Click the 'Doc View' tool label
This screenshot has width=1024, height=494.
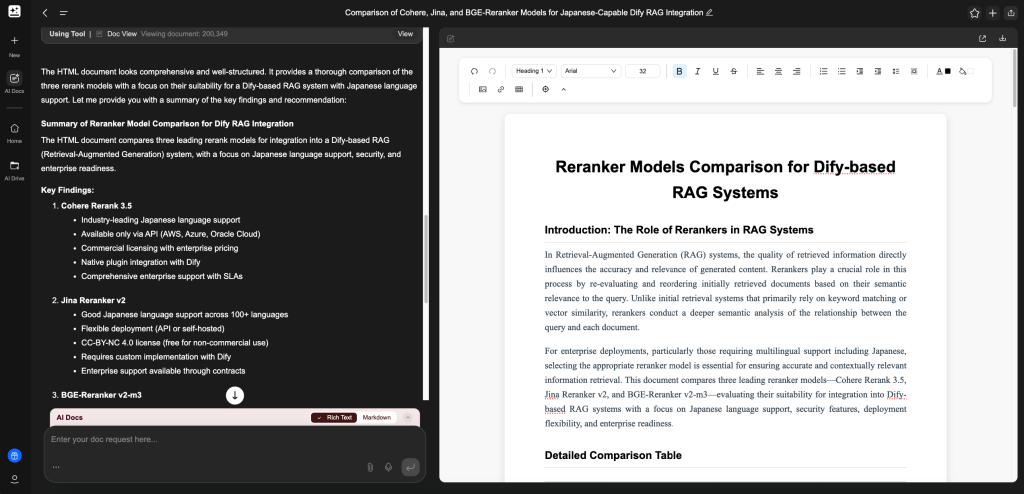[x=122, y=34]
